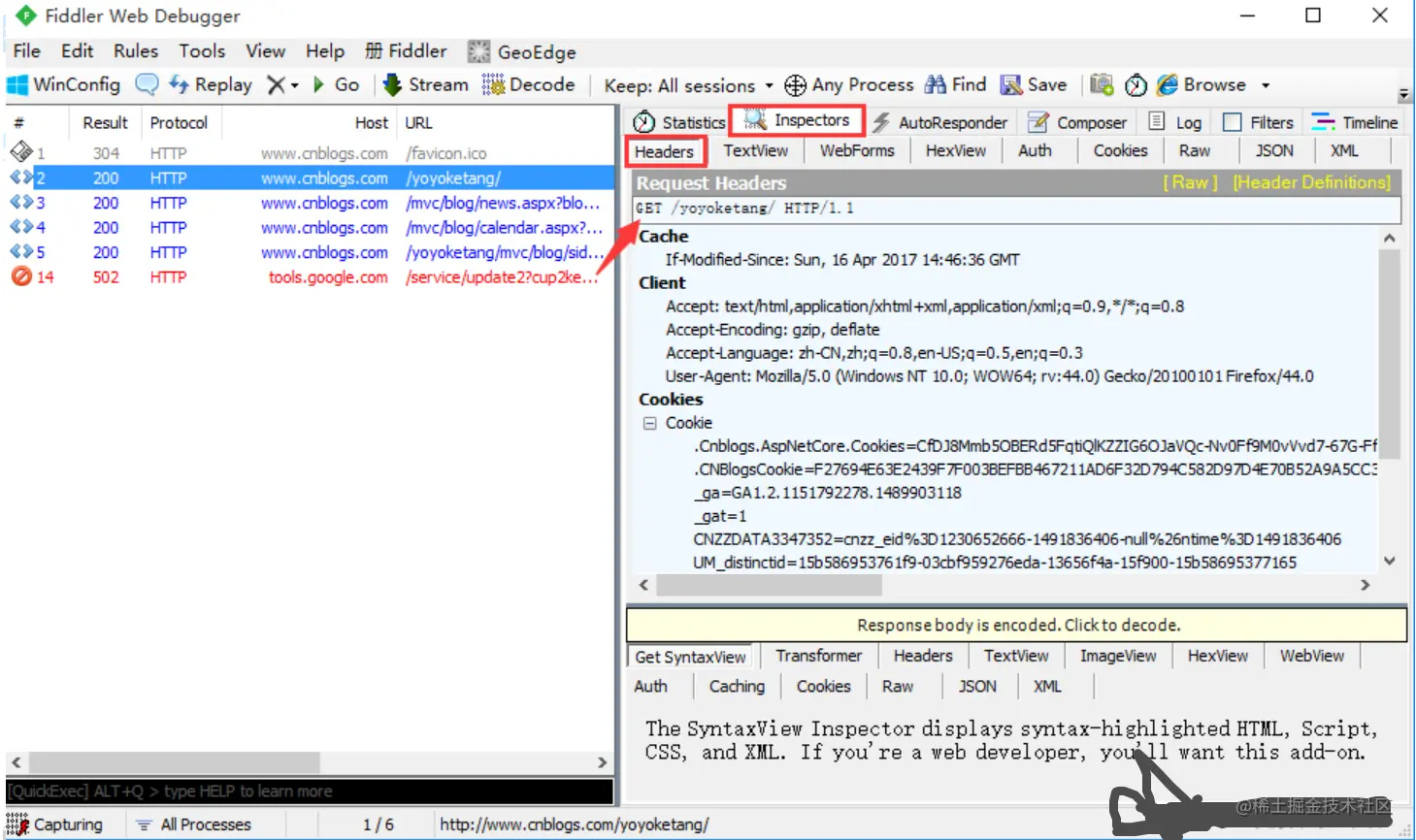Open the Help menu

(x=325, y=51)
